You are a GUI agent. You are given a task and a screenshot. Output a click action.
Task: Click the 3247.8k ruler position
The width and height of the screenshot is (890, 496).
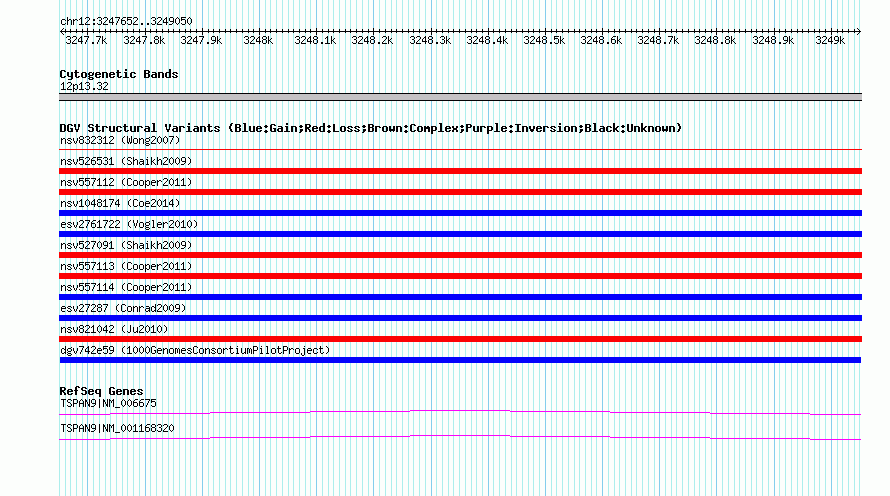pyautogui.click(x=144, y=40)
